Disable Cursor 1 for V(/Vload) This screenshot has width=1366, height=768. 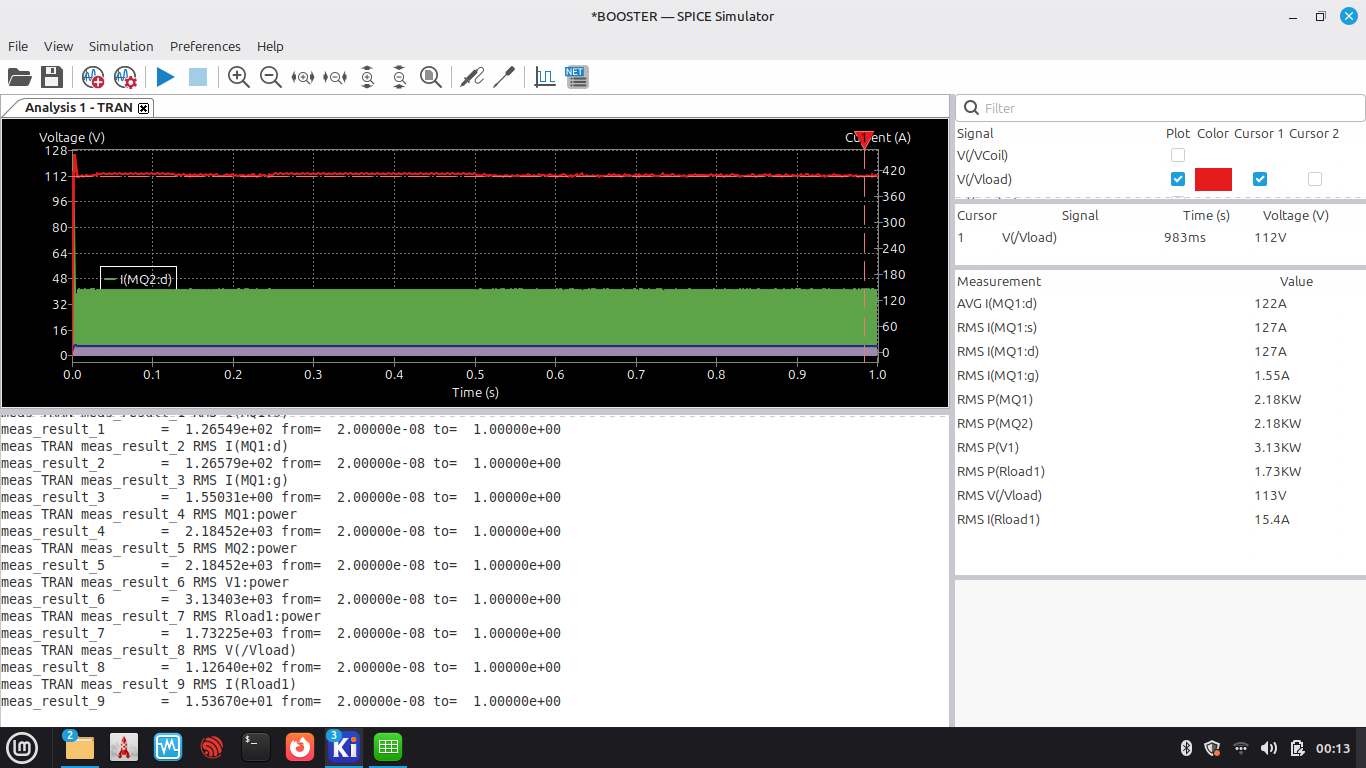1260,179
